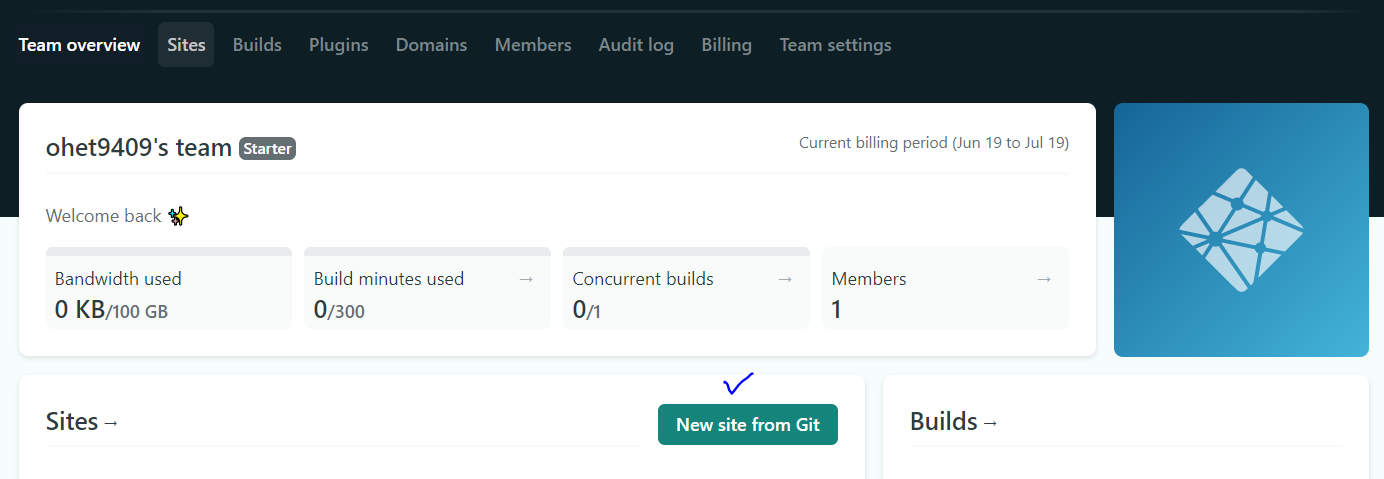Open the Sites section heading link

click(82, 422)
